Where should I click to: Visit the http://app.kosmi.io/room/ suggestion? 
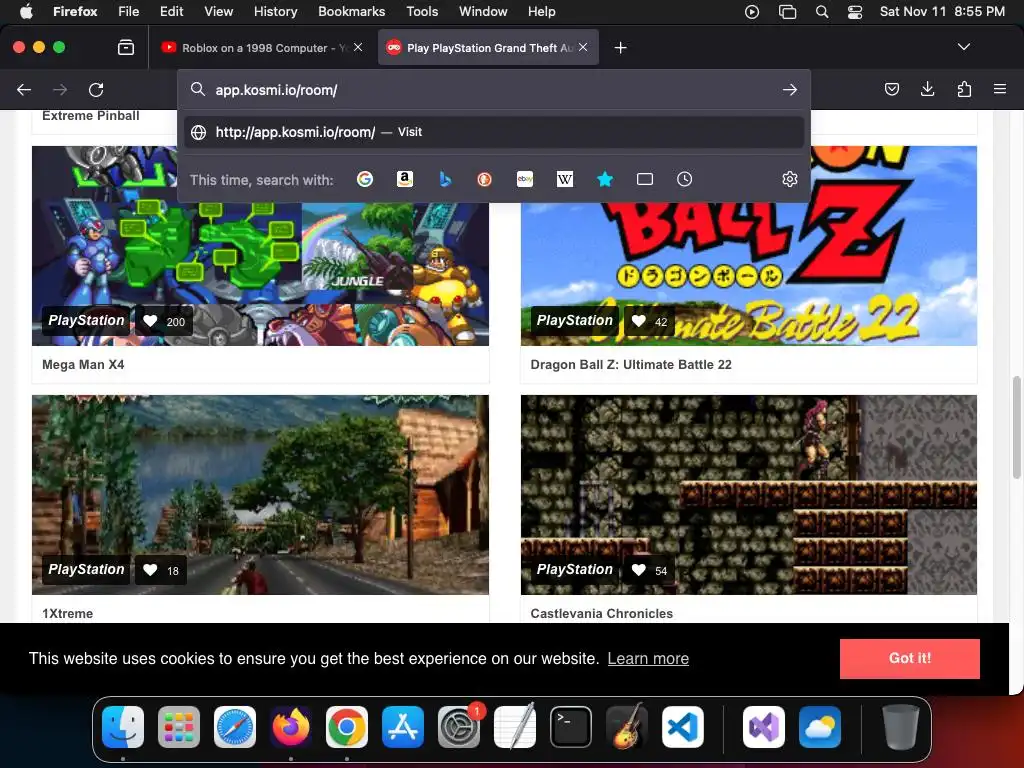click(x=494, y=132)
